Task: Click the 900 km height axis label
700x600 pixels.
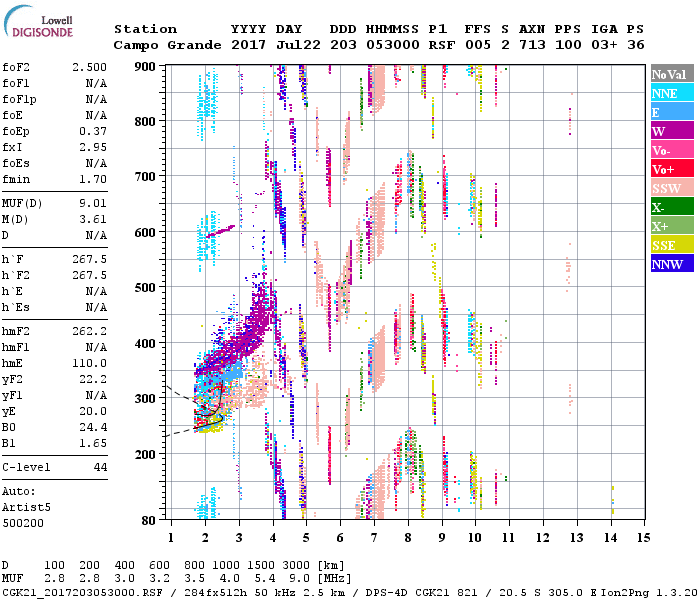Action: [147, 66]
